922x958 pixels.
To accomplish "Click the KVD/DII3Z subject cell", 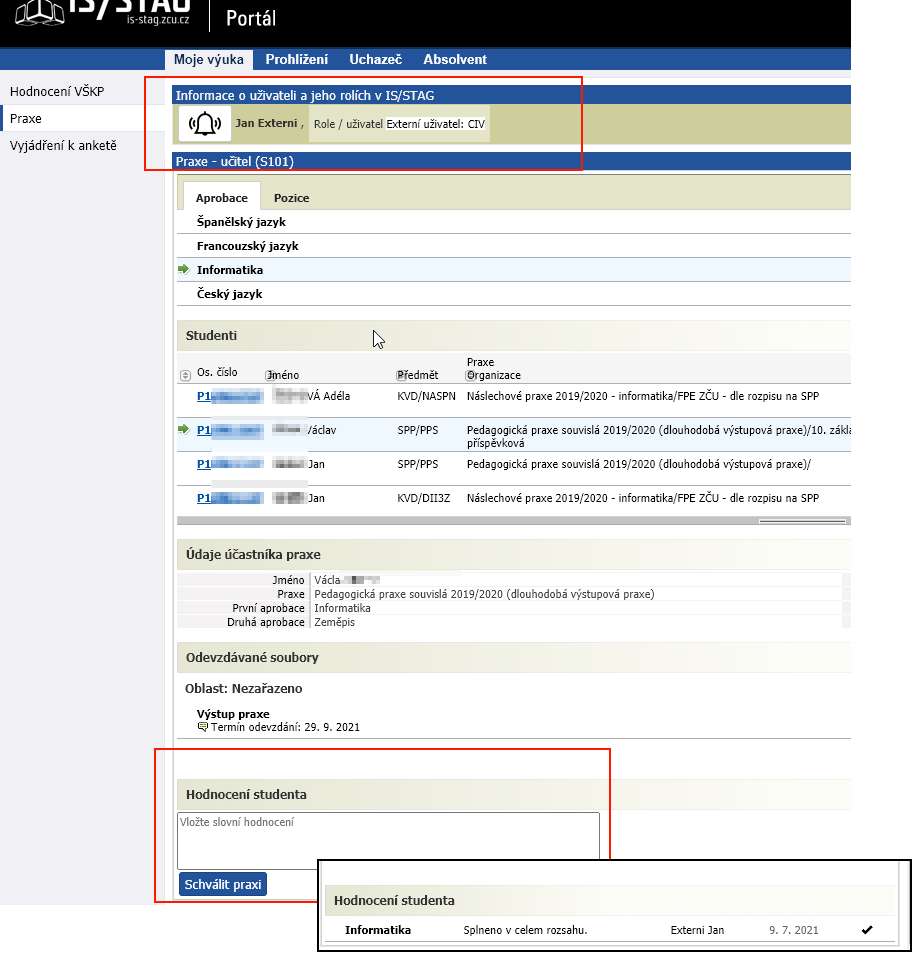I will pyautogui.click(x=423, y=498).
